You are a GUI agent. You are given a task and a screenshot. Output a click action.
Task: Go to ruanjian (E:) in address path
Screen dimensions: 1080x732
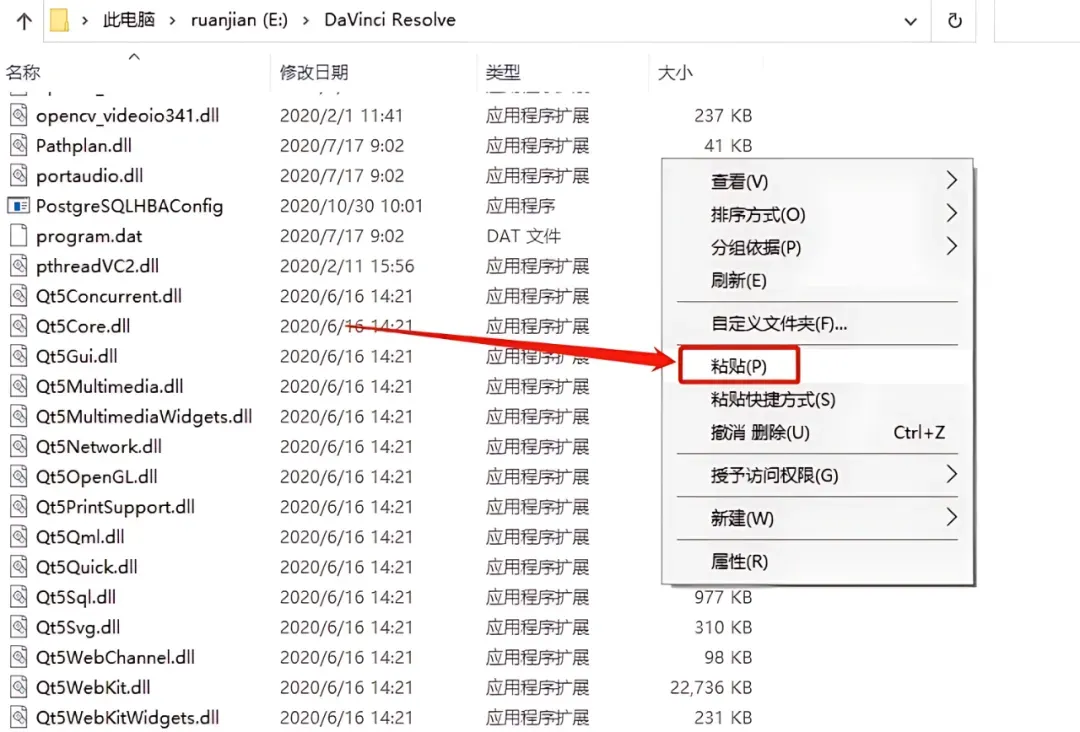pos(239,20)
